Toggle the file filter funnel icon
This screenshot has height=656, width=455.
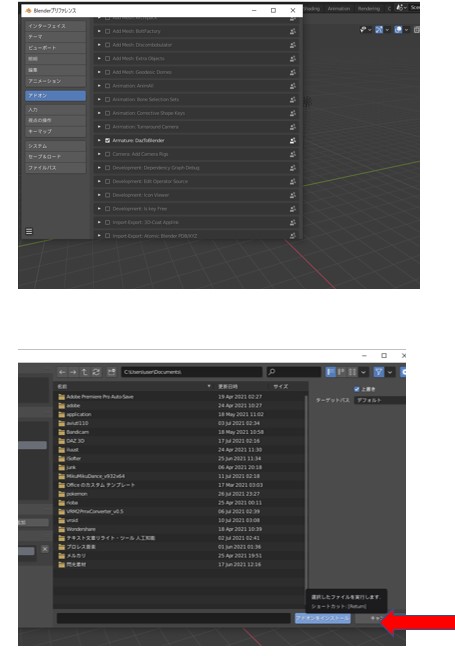click(378, 372)
